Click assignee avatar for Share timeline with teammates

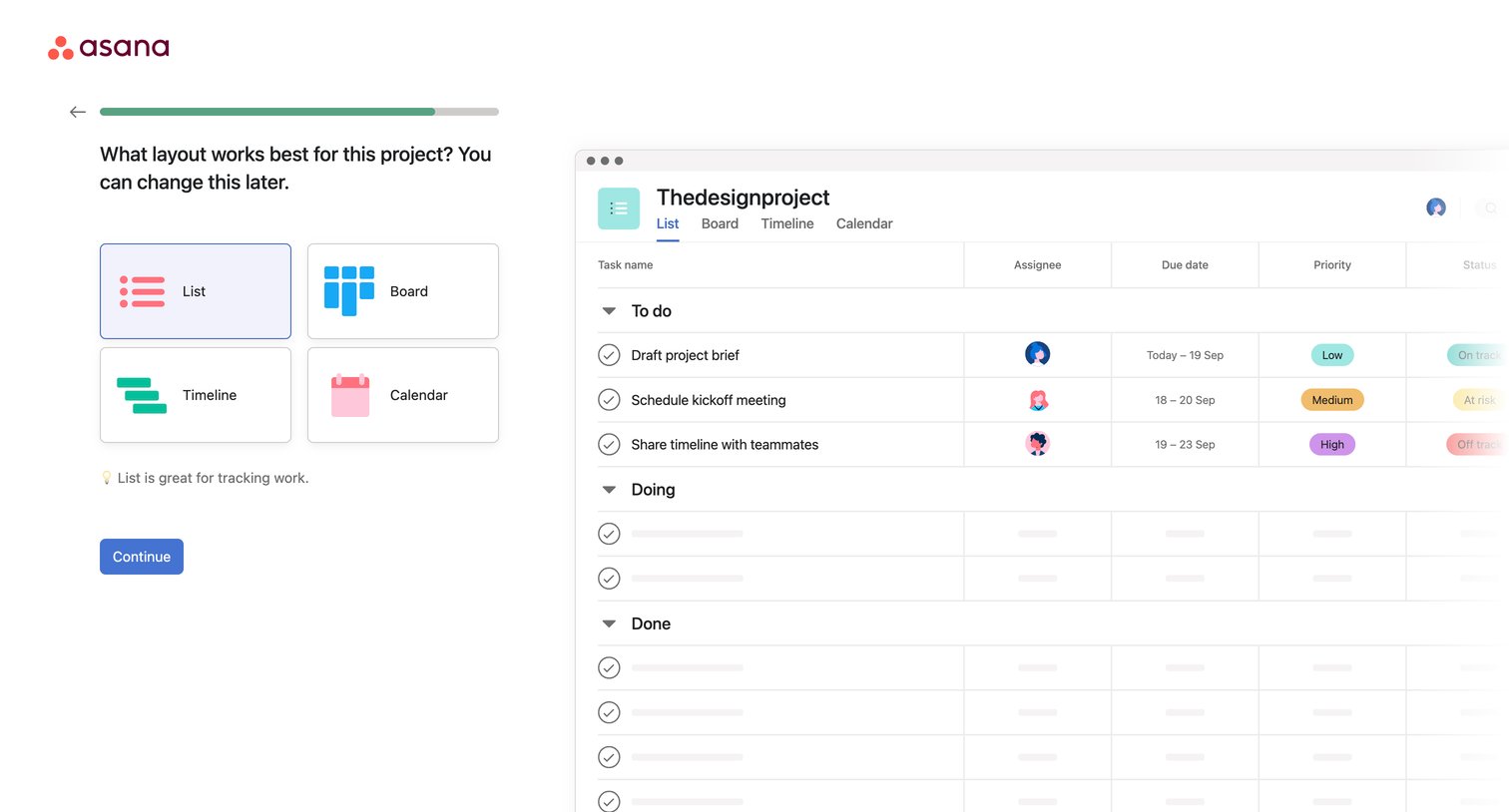tap(1038, 444)
